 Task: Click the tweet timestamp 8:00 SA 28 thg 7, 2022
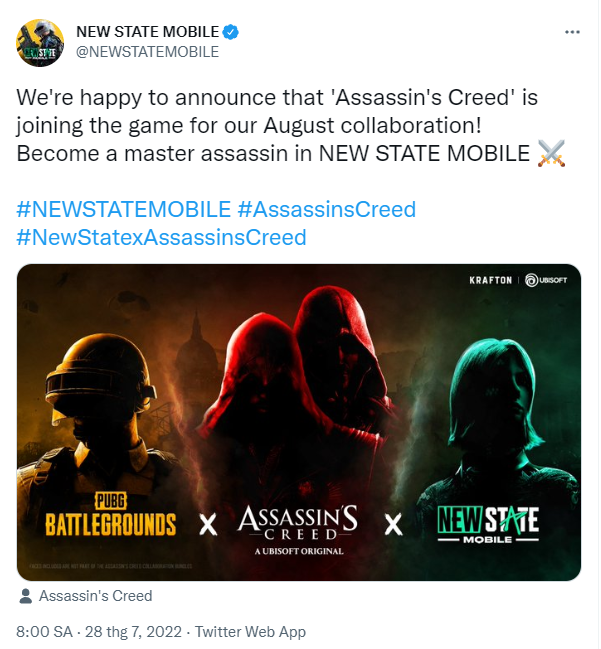click(99, 632)
